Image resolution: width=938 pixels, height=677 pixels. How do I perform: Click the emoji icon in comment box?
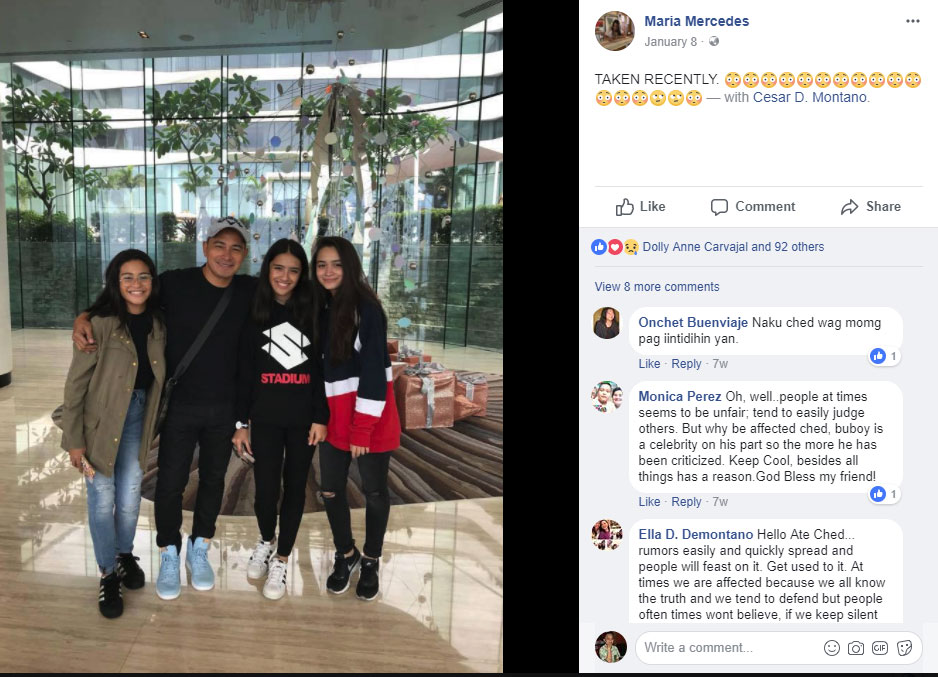click(x=832, y=648)
